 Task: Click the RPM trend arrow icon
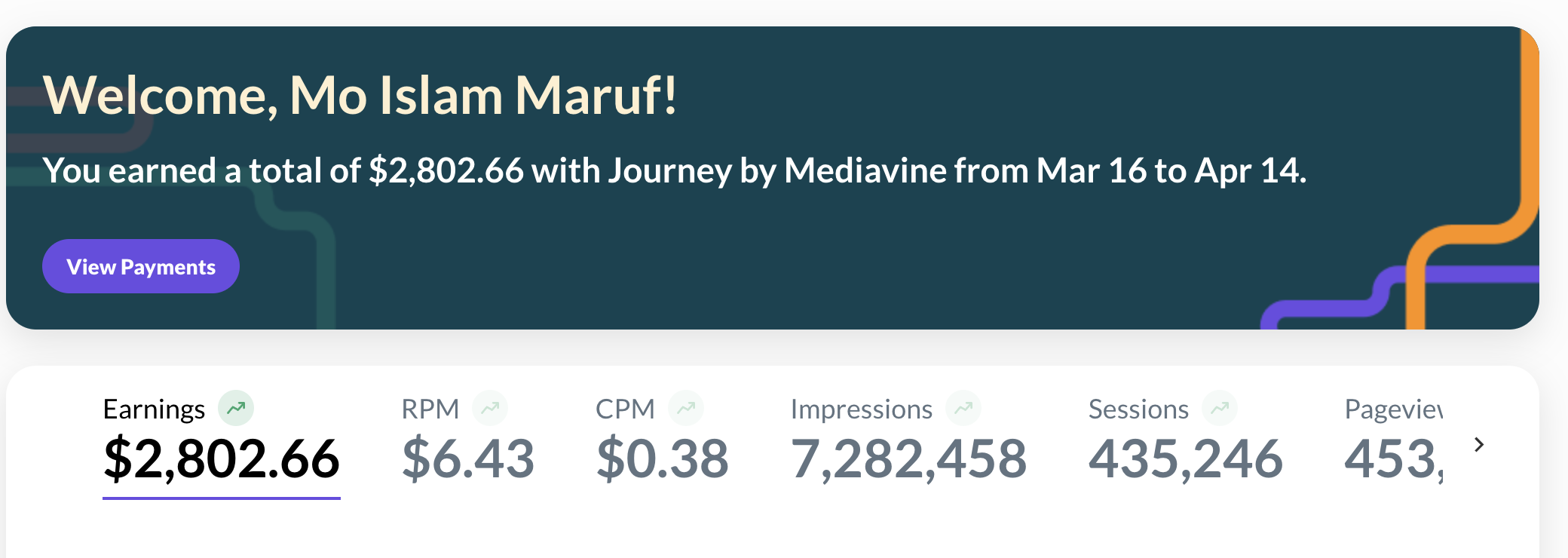click(490, 408)
